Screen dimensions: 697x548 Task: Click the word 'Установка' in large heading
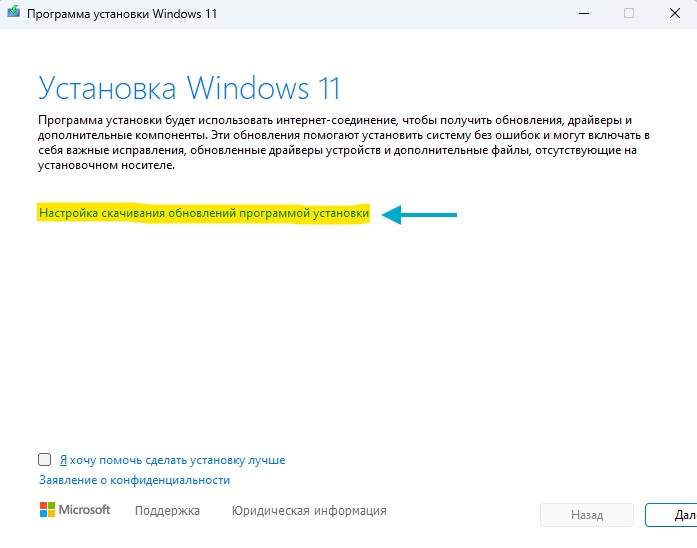coord(107,88)
